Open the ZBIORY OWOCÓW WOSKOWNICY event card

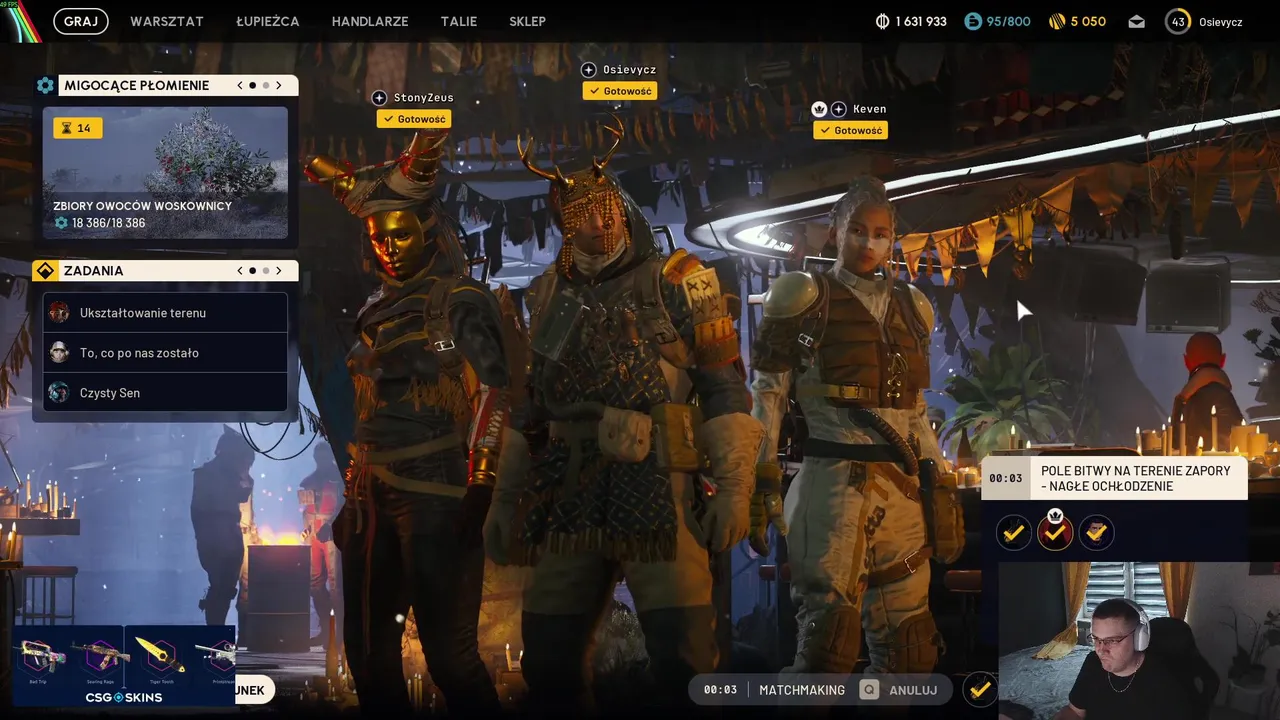tap(165, 173)
